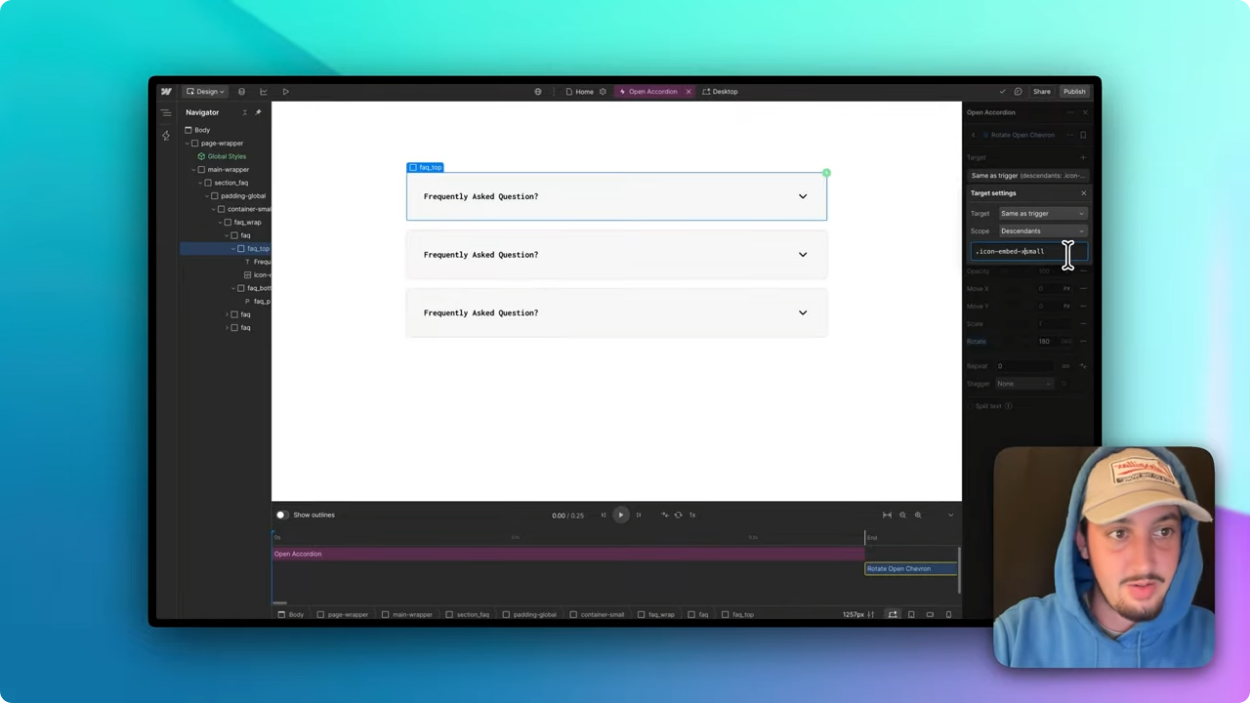Close the Open Accordion panel
This screenshot has width=1250, height=703.
[1085, 112]
